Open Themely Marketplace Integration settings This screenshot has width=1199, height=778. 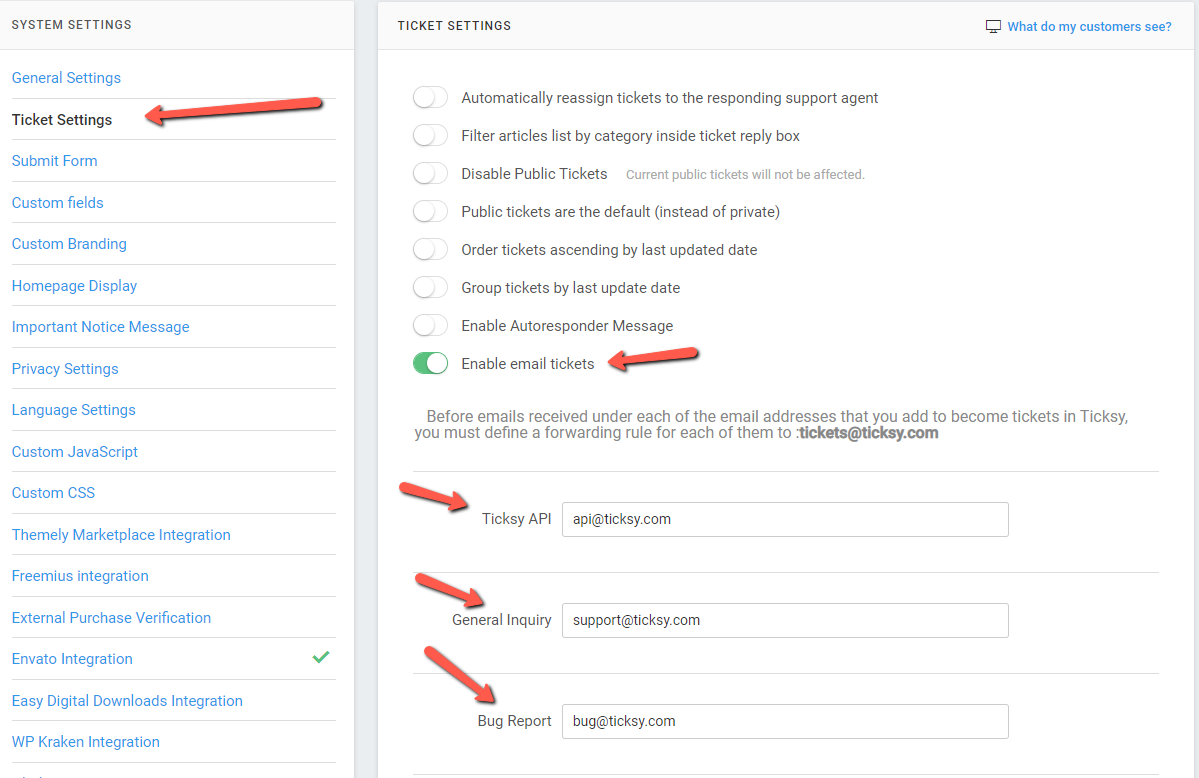pyautogui.click(x=121, y=534)
